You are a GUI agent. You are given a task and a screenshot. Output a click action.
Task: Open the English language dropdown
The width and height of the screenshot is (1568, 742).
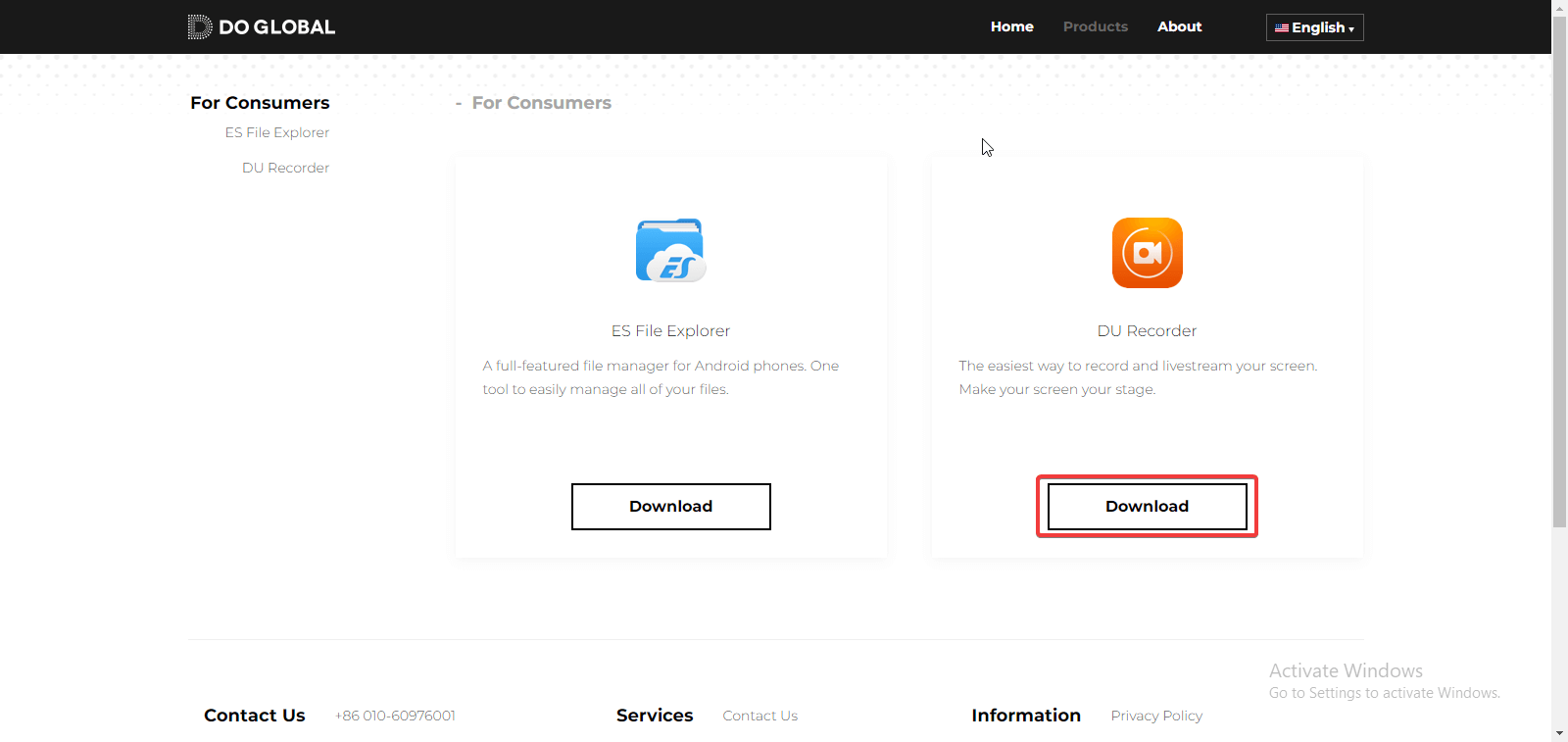click(1314, 27)
